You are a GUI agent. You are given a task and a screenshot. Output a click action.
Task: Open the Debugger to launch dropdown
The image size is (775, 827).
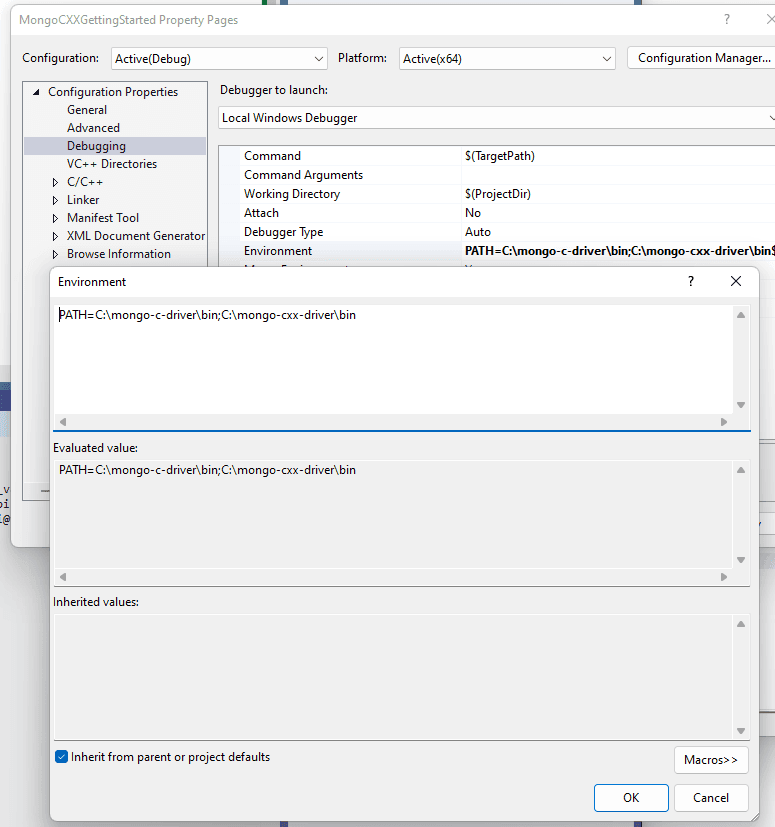coord(497,118)
